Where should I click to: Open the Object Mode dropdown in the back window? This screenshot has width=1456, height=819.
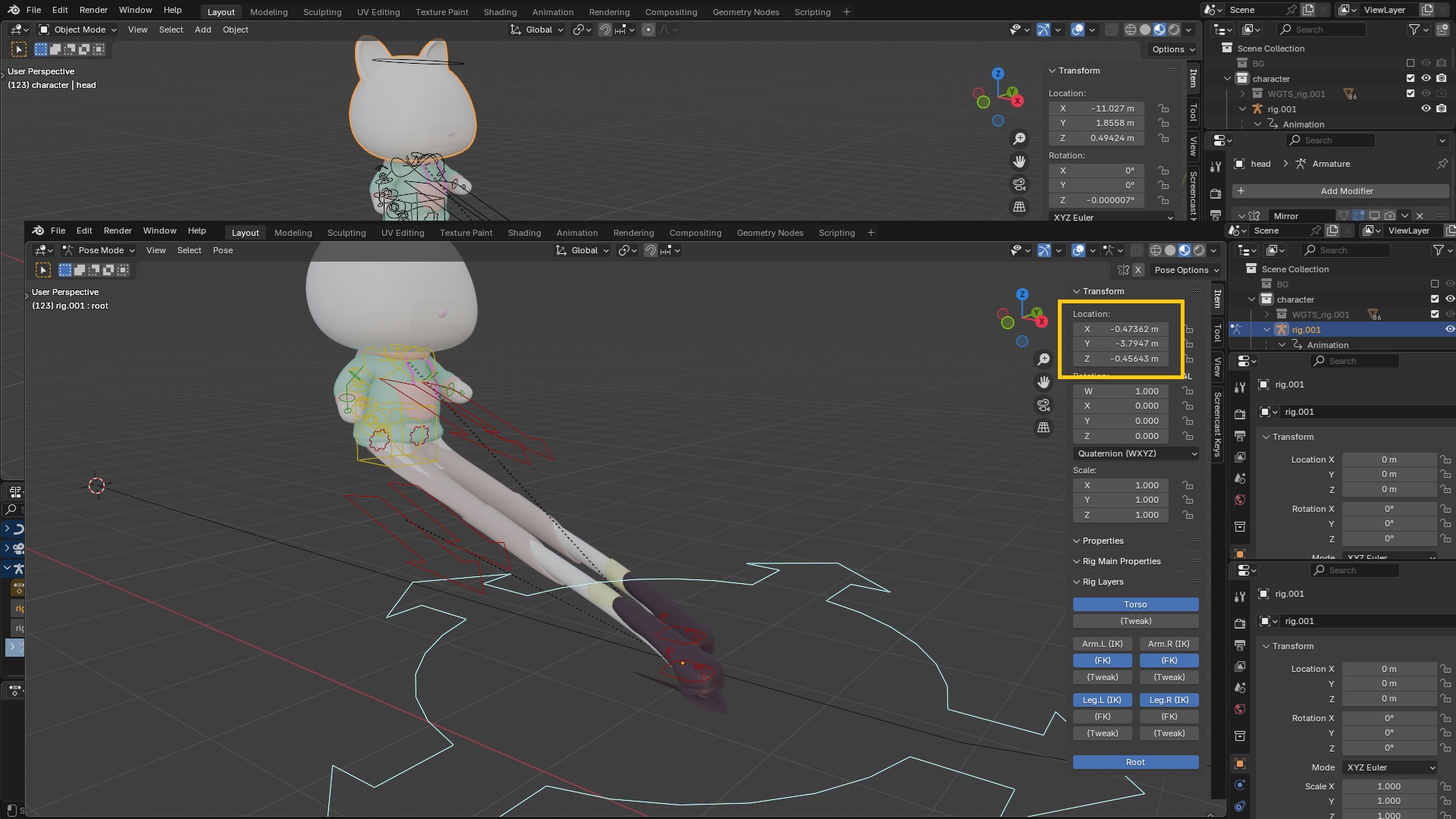78,30
